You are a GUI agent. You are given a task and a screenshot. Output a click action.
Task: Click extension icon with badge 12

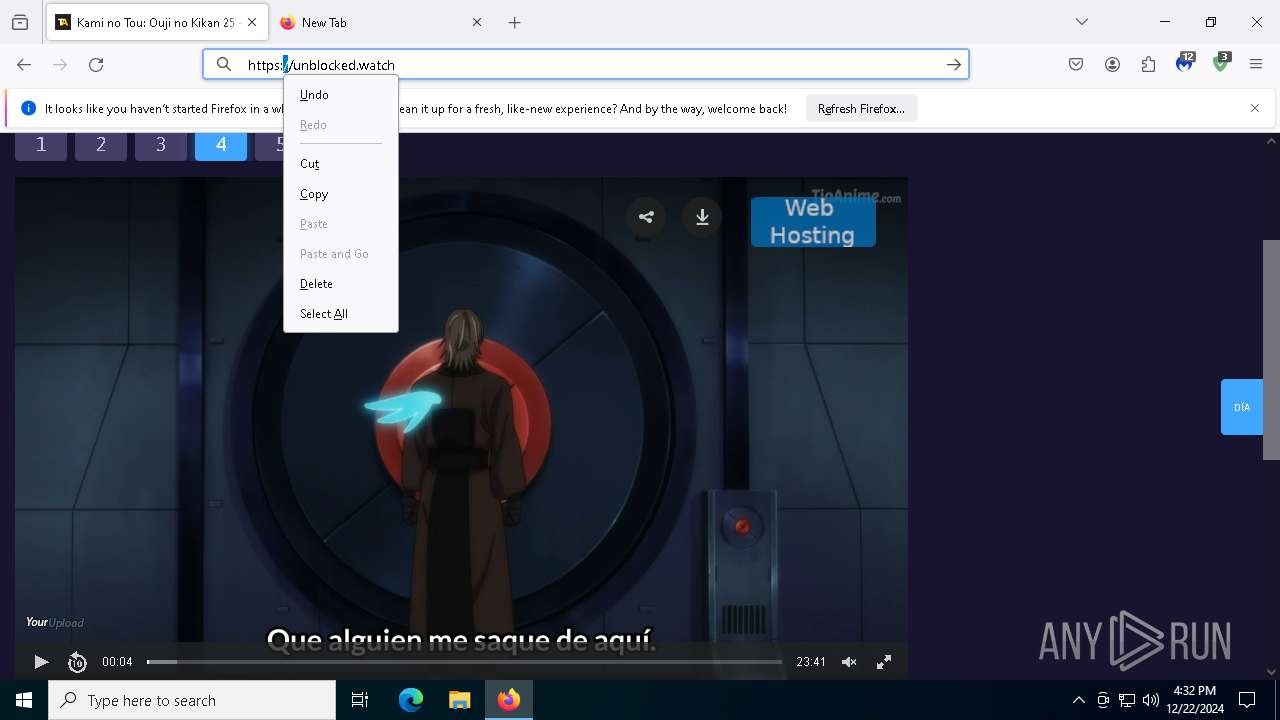coord(1185,63)
